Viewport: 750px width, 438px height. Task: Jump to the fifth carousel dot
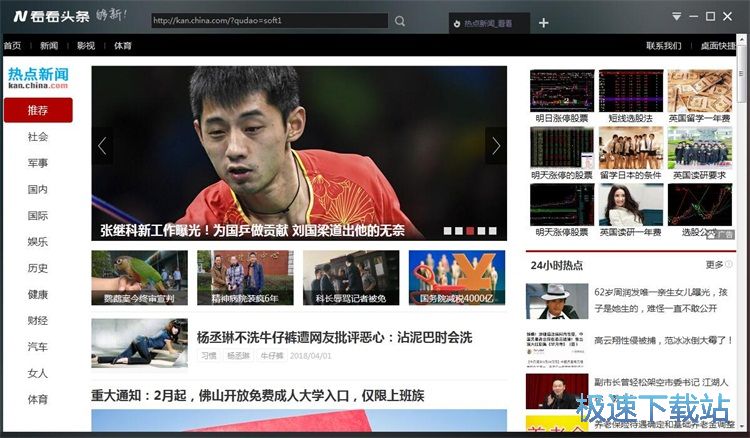(493, 231)
